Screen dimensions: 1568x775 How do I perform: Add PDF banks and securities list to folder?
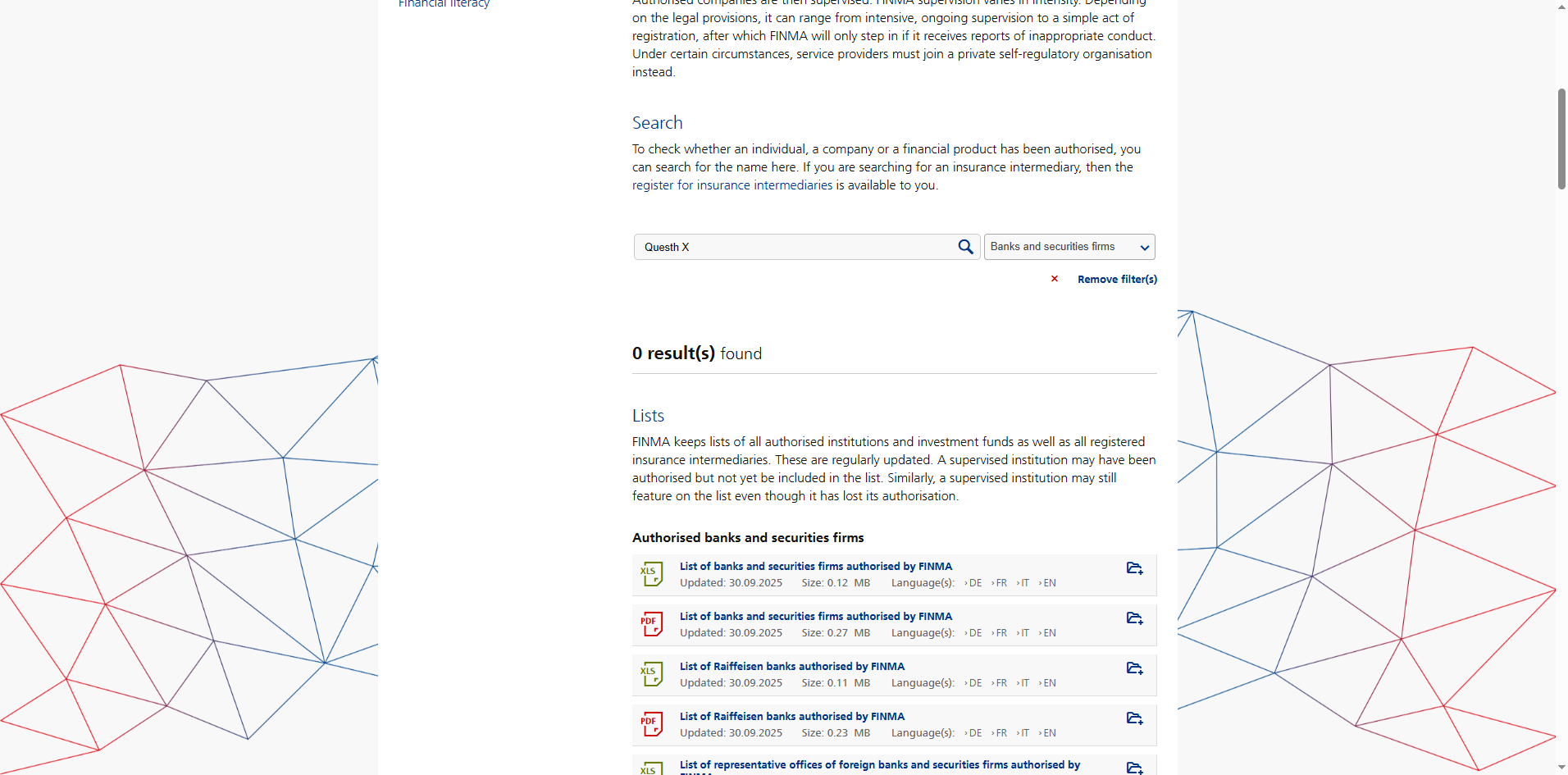click(x=1134, y=618)
